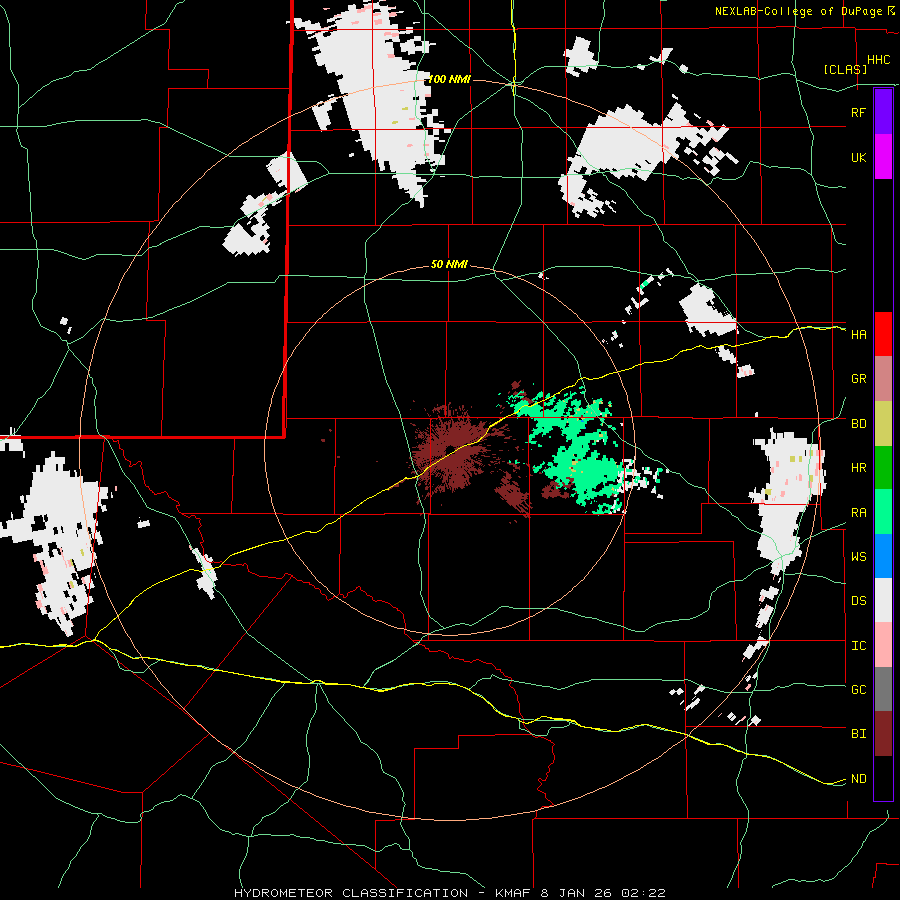Image resolution: width=900 pixels, height=900 pixels.
Task: Click the "IC" legend label
Action: (x=858, y=646)
